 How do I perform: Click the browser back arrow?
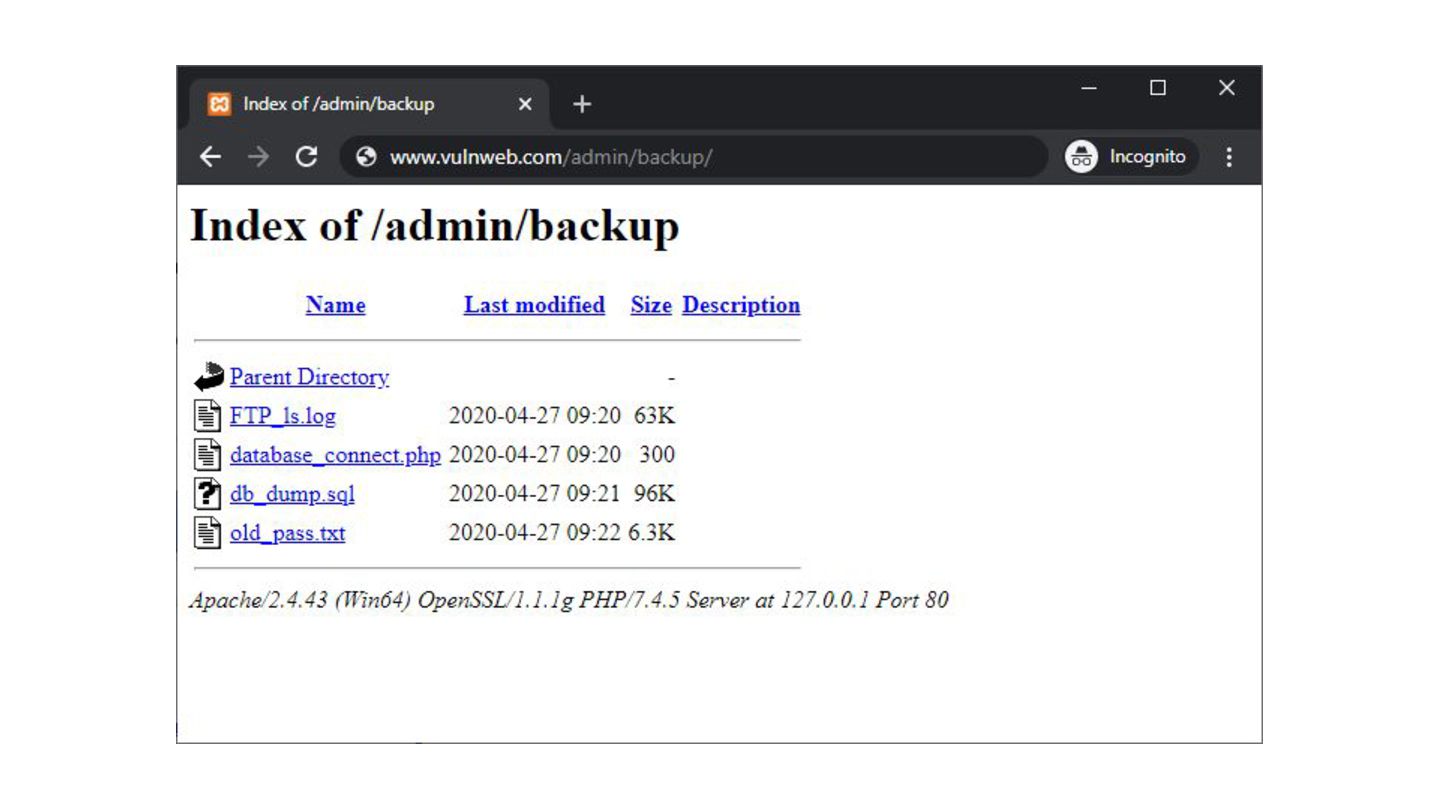(210, 157)
